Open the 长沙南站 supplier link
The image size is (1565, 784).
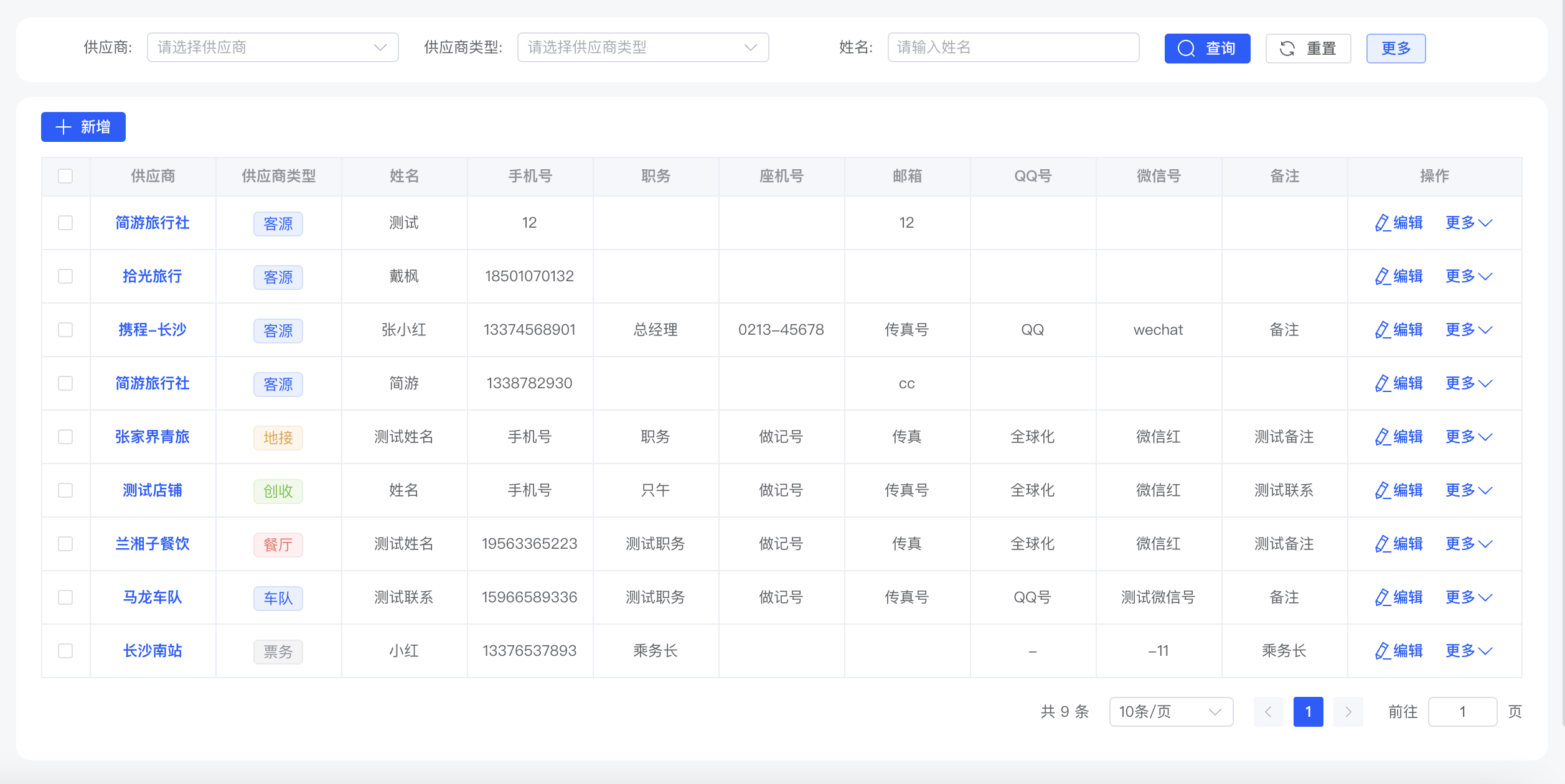click(x=153, y=651)
